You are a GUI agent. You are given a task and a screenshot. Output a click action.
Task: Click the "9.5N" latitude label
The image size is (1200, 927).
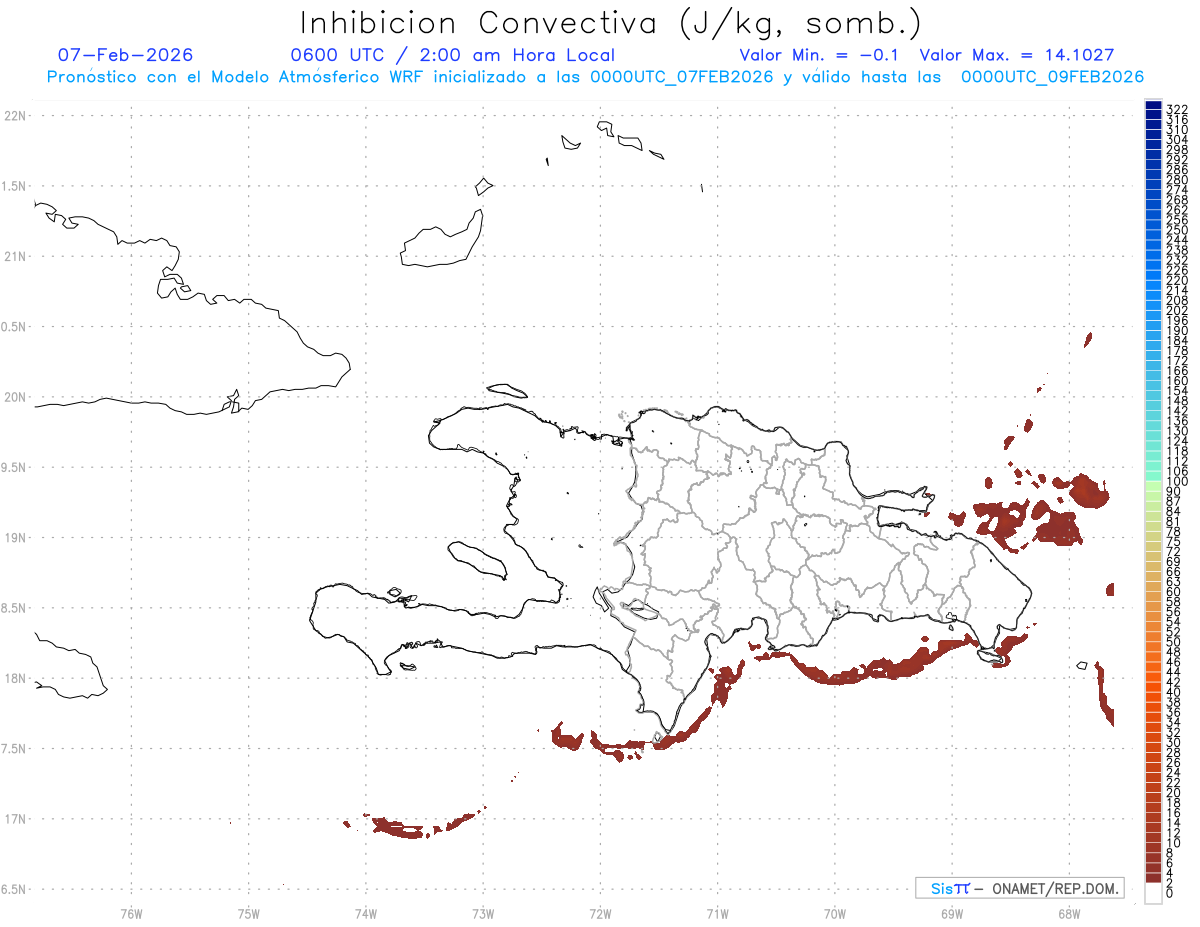click(x=15, y=468)
